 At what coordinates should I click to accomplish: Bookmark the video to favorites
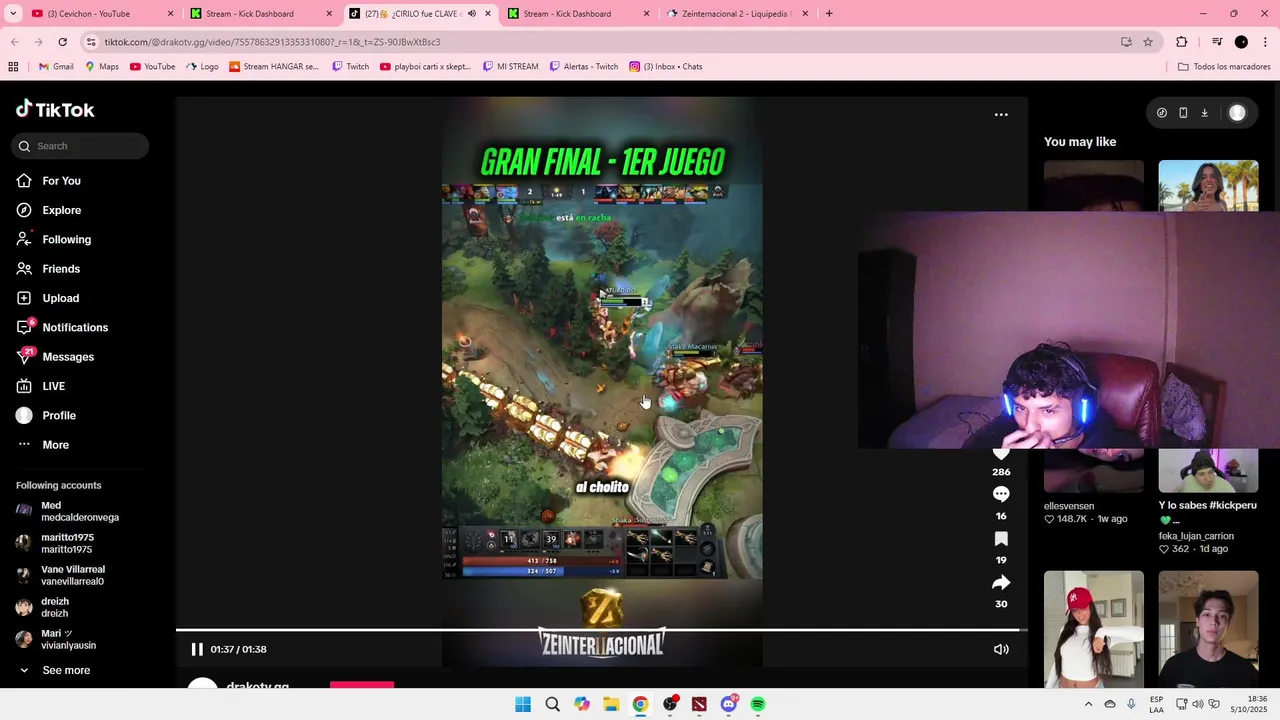coord(1001,538)
